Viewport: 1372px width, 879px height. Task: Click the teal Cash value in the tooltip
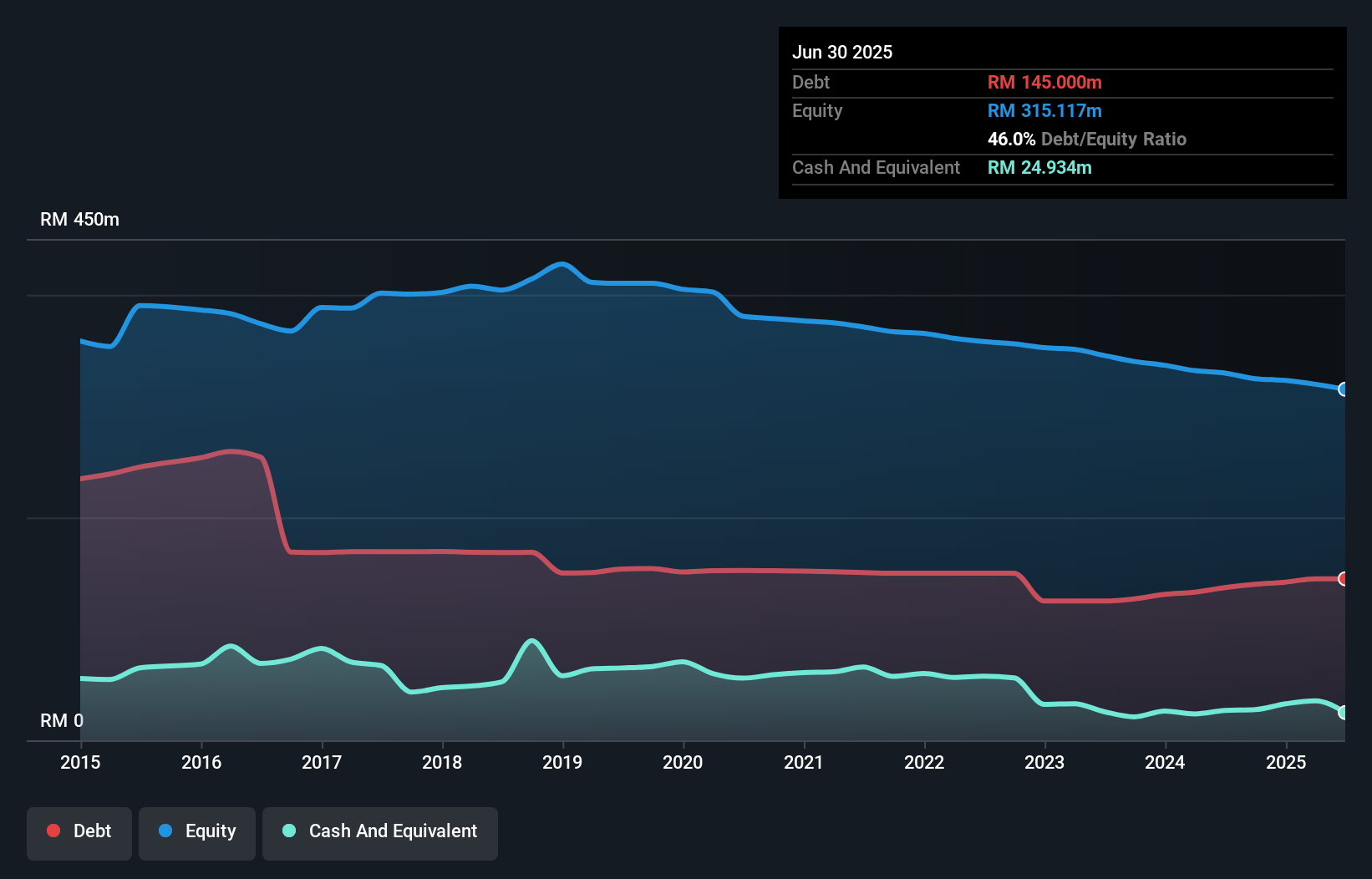click(x=1039, y=167)
